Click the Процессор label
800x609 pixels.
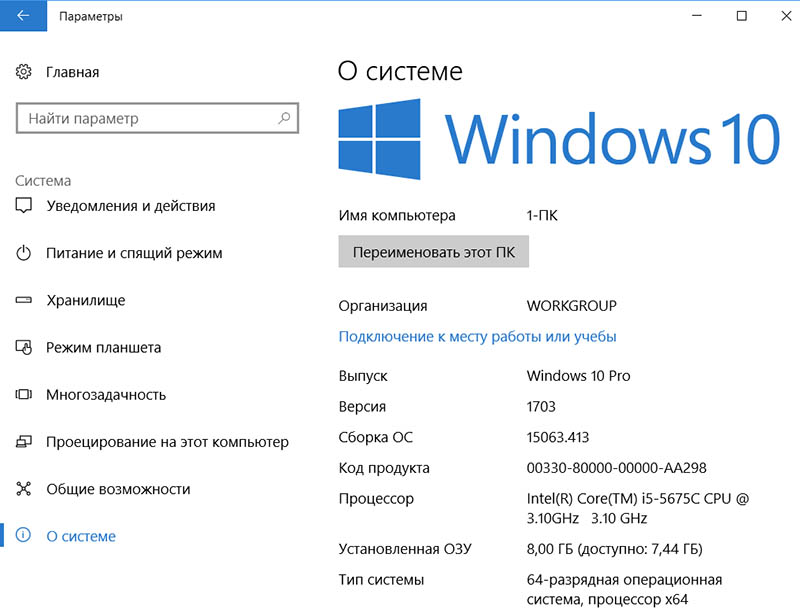[376, 499]
